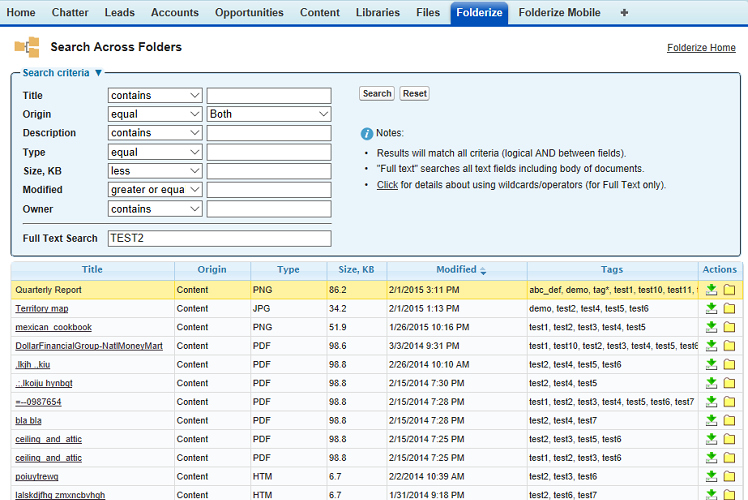Download the mexican_cookbook file
Screen dimensions: 748x500
point(711,327)
